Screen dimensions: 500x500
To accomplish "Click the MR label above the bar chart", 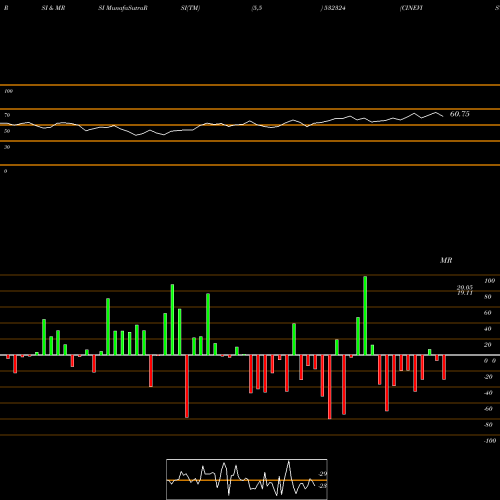I will pos(446,260).
